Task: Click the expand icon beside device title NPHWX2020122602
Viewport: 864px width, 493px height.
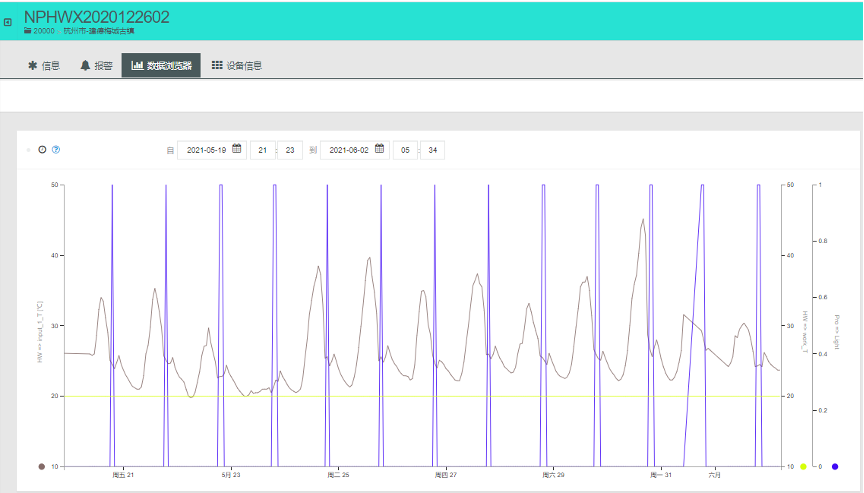Action: coord(8,22)
